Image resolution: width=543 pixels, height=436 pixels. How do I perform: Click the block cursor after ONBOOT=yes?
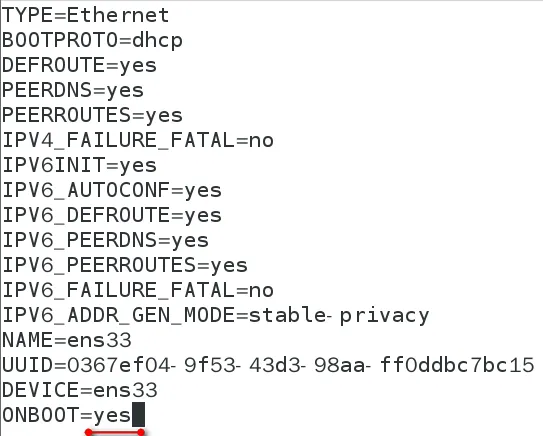138,415
